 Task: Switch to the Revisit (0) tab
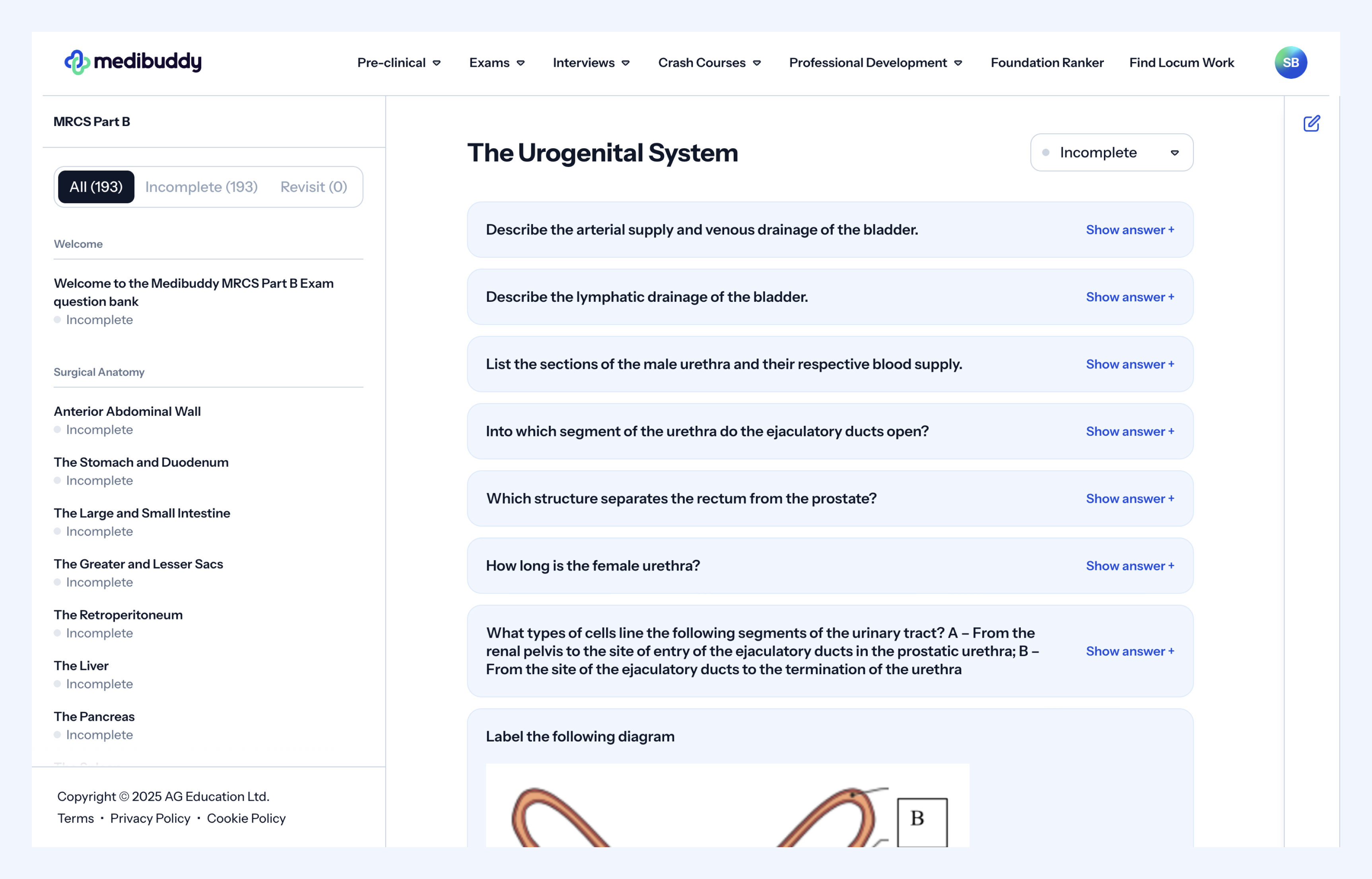pos(313,187)
